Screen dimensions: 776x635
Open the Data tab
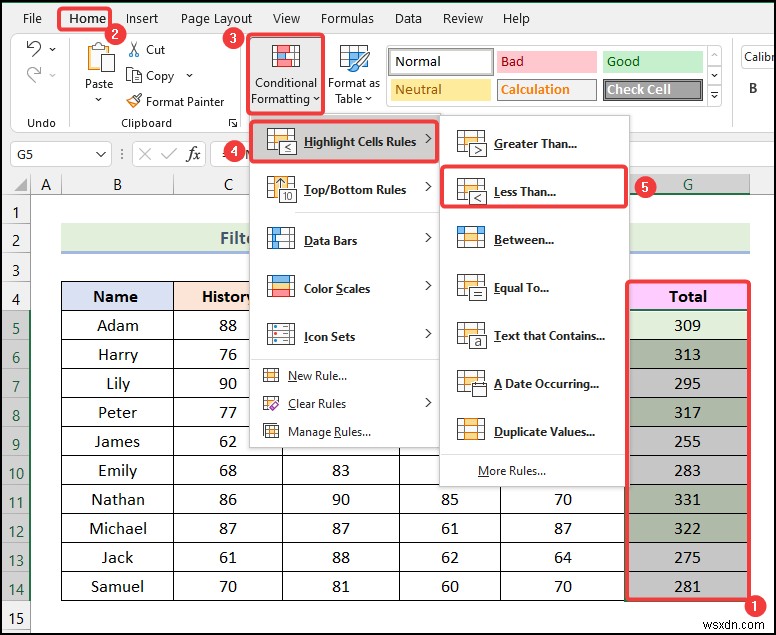click(408, 19)
